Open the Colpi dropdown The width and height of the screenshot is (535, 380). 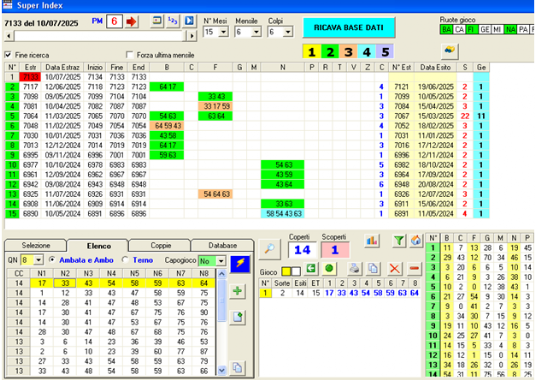tap(288, 32)
